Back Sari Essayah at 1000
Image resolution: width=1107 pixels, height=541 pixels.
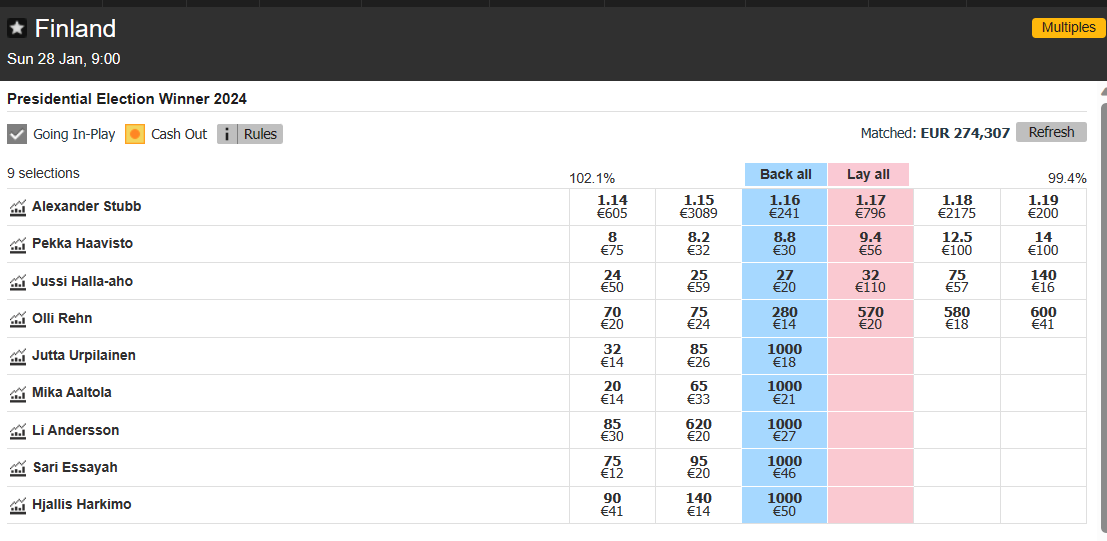[x=784, y=468]
